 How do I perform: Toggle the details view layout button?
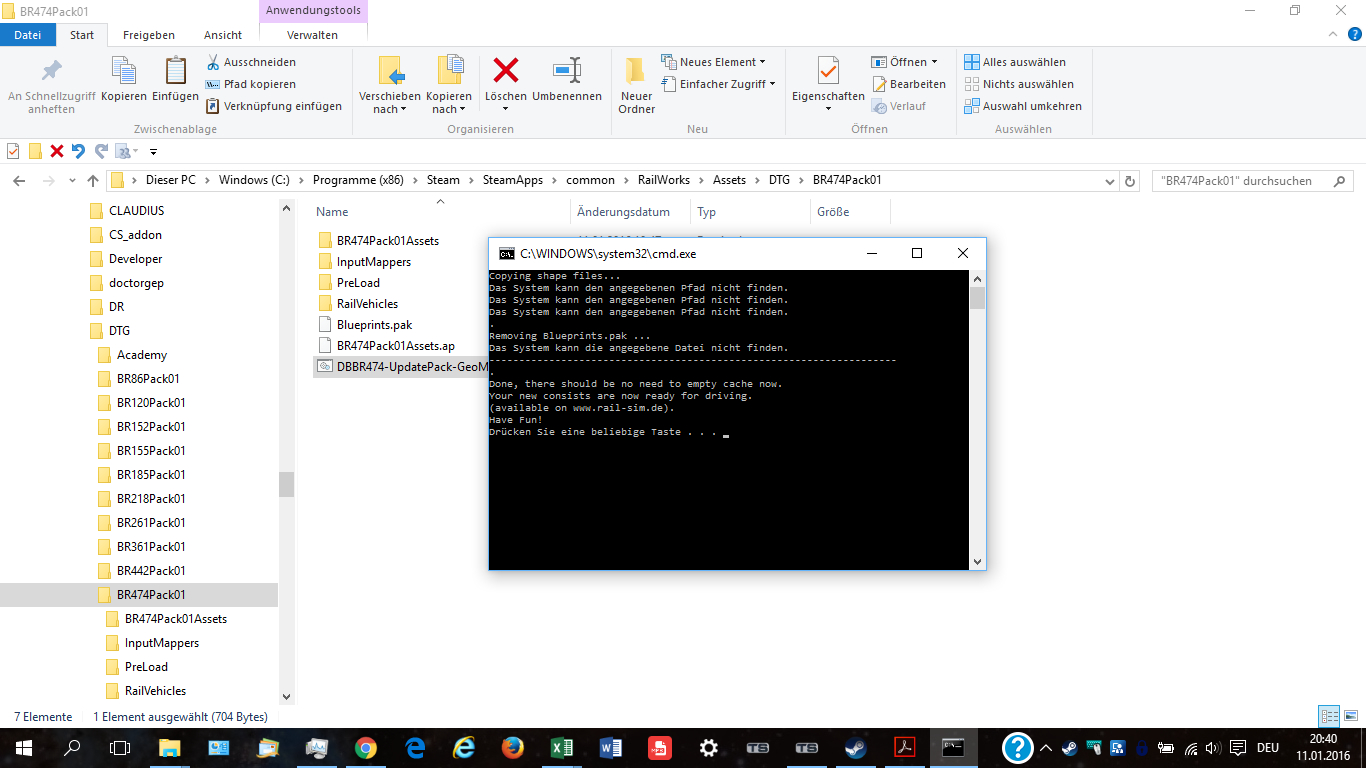[x=1329, y=716]
